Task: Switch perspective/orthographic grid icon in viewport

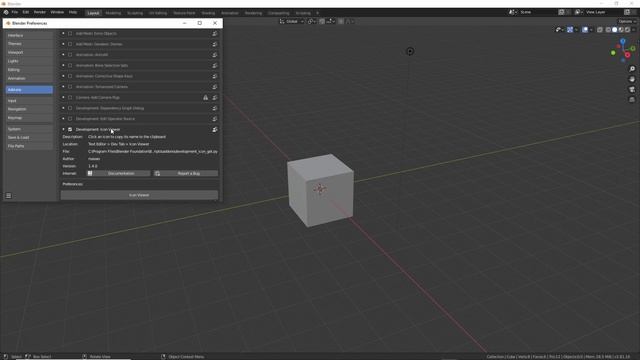Action: pyautogui.click(x=632, y=100)
